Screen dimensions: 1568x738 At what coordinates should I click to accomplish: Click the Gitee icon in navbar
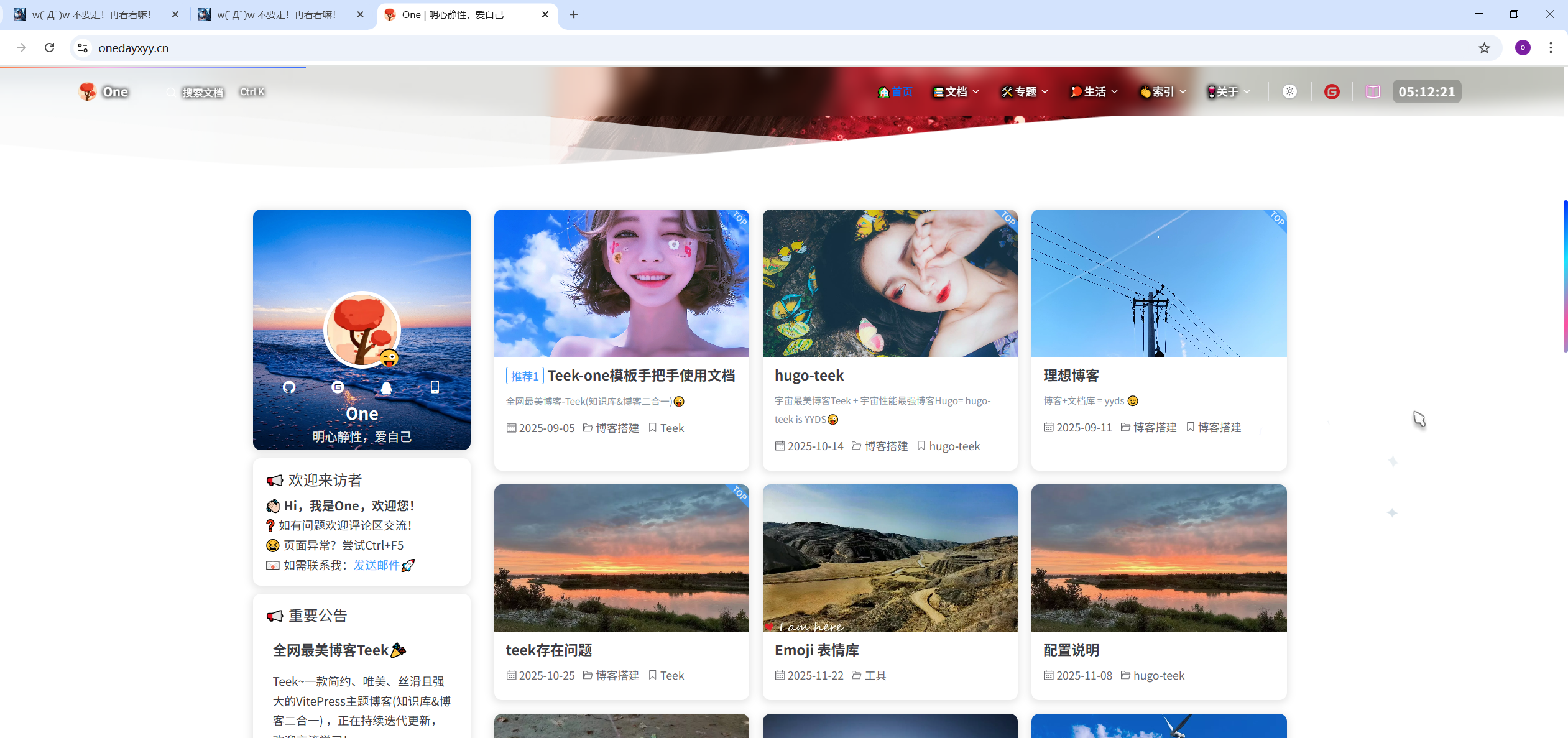(1331, 92)
